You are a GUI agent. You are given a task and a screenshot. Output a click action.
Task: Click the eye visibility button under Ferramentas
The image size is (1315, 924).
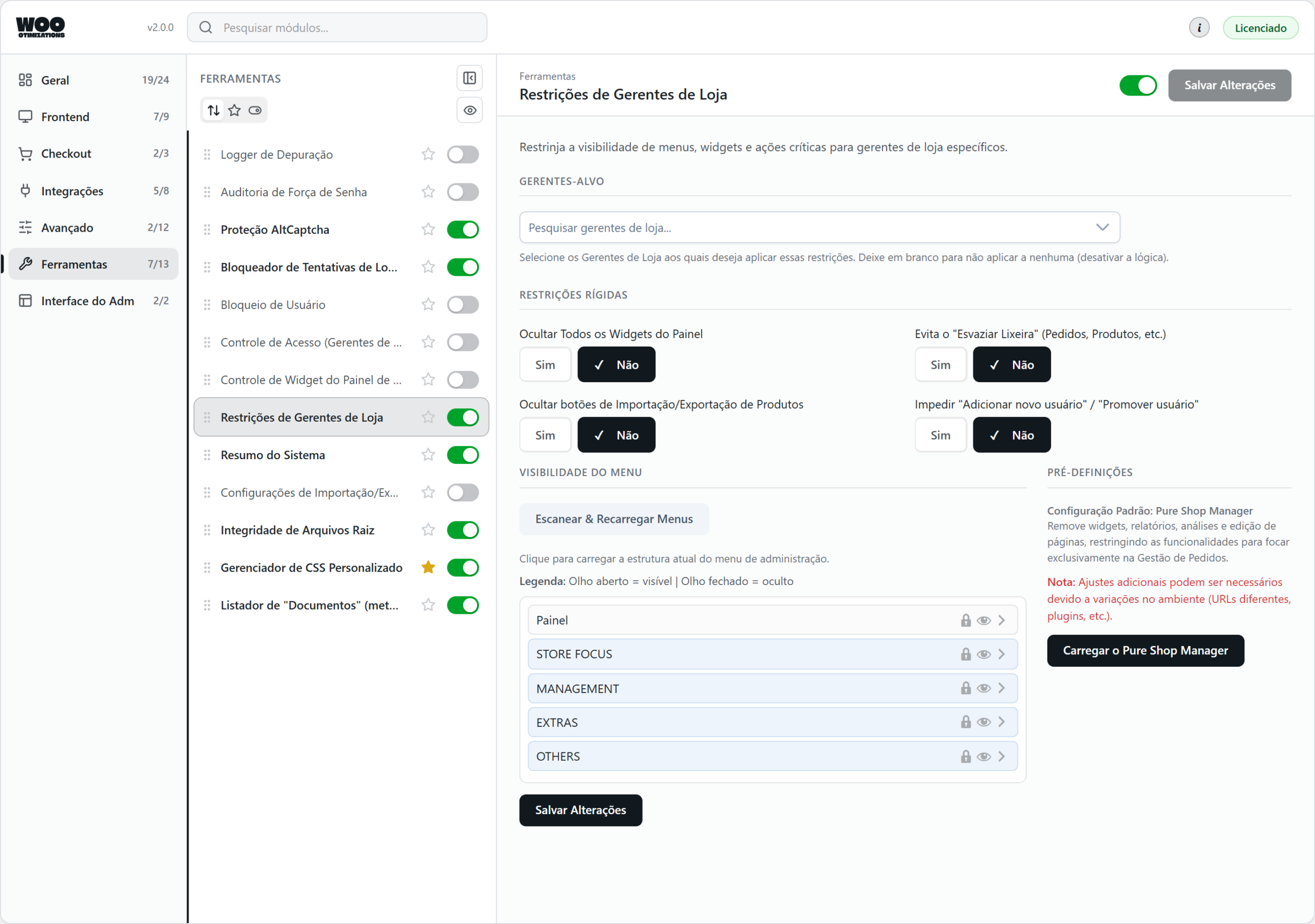(x=469, y=110)
